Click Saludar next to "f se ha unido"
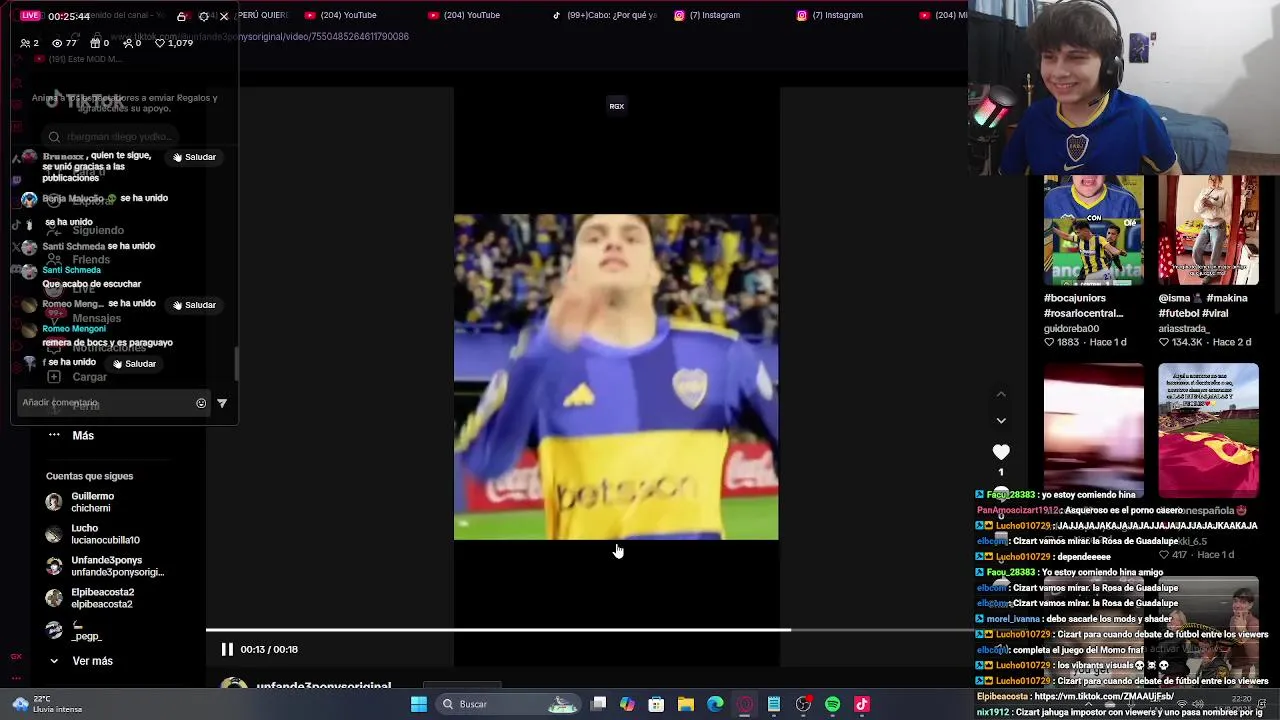 click(x=134, y=364)
